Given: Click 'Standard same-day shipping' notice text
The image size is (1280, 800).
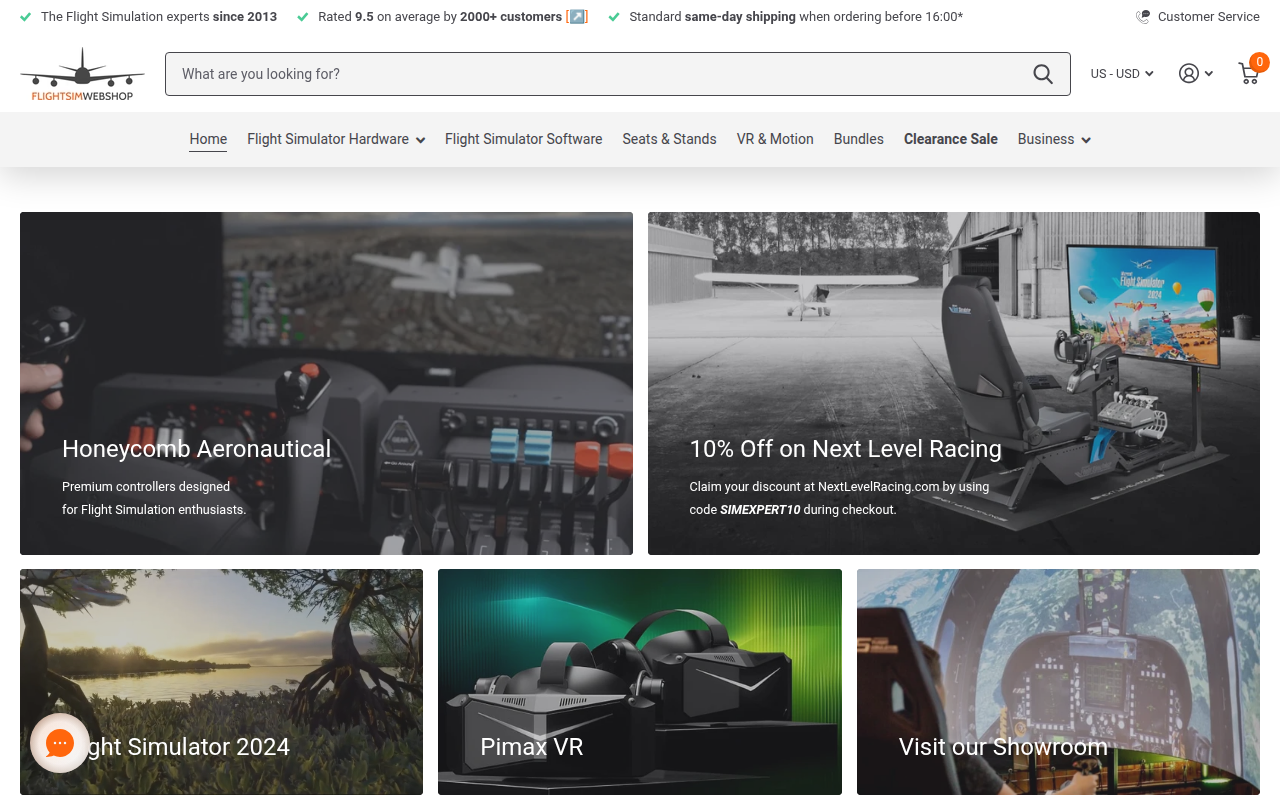Looking at the screenshot, I should pyautogui.click(x=796, y=17).
